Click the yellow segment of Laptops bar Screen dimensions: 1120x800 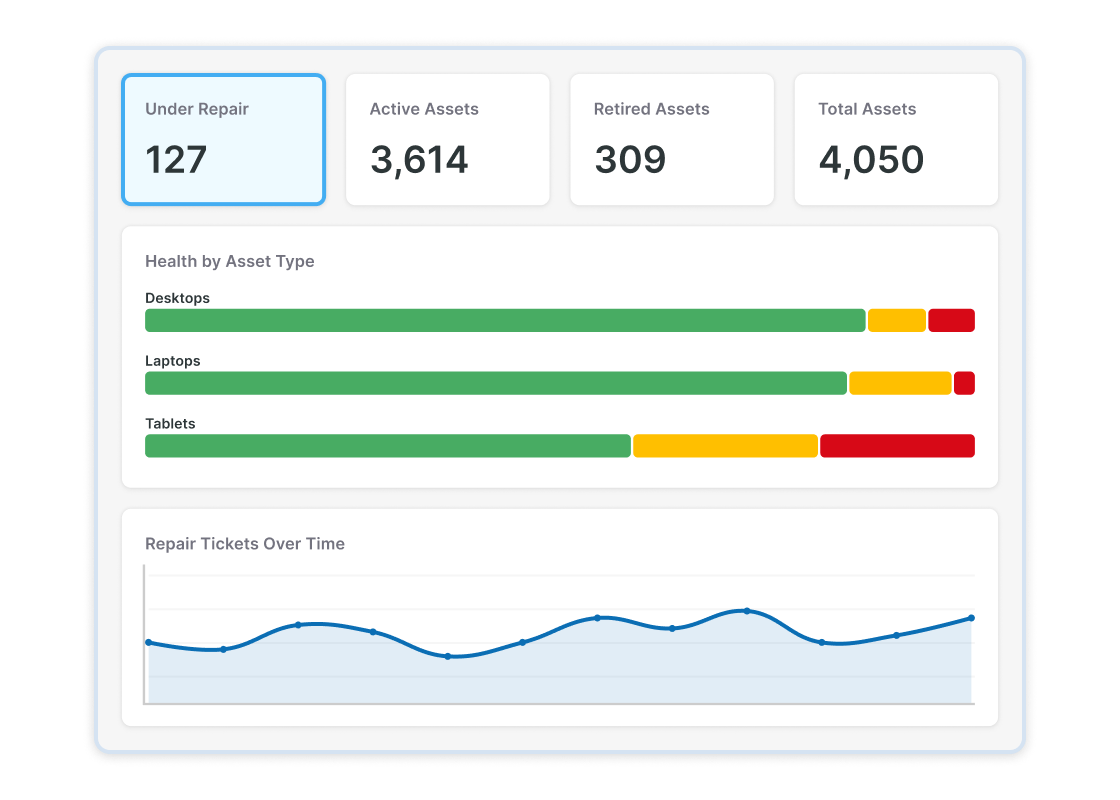(900, 383)
